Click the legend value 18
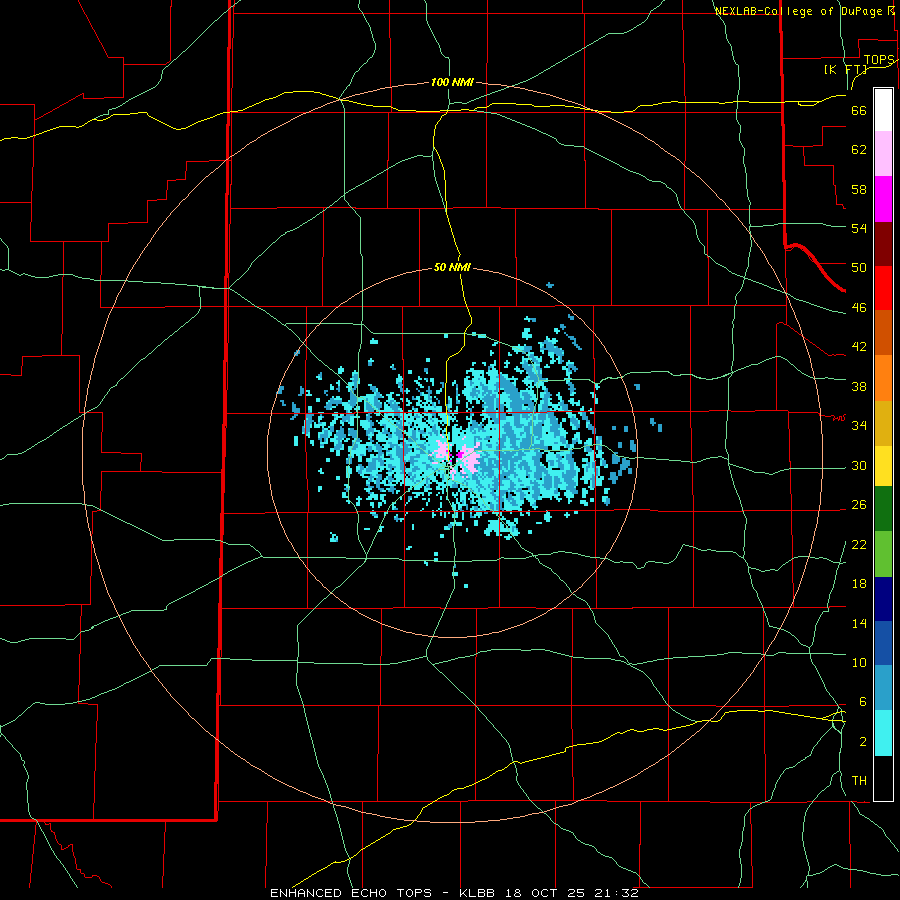Viewport: 900px width, 900px height. tap(859, 584)
